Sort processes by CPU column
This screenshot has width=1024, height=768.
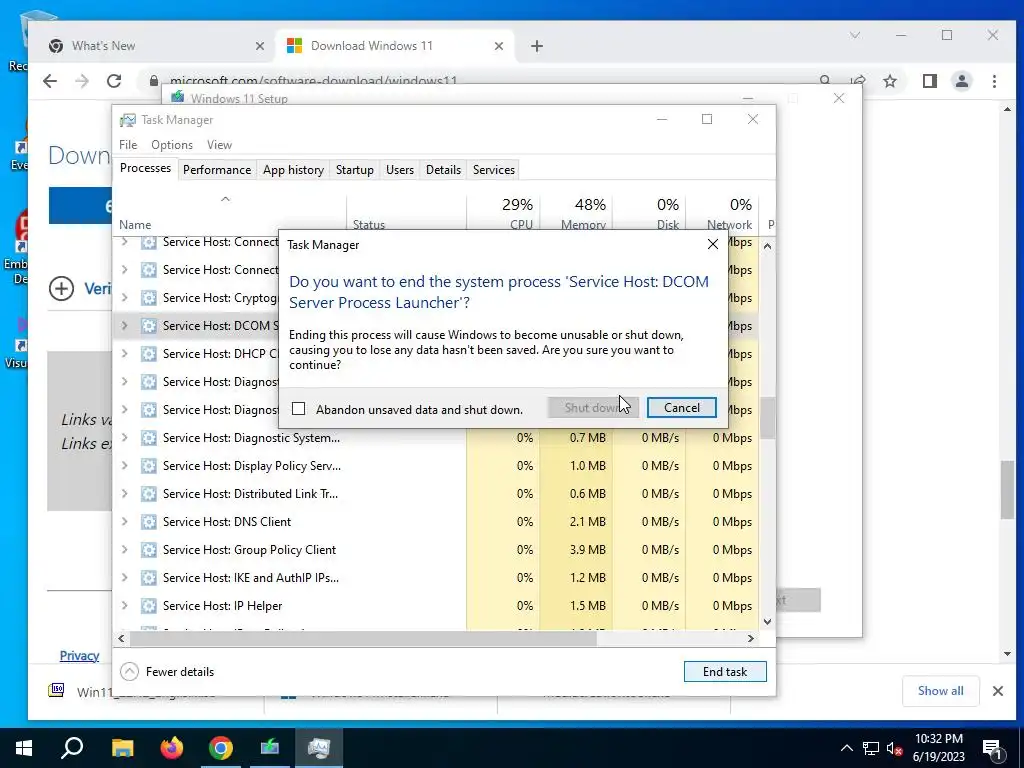coord(504,214)
